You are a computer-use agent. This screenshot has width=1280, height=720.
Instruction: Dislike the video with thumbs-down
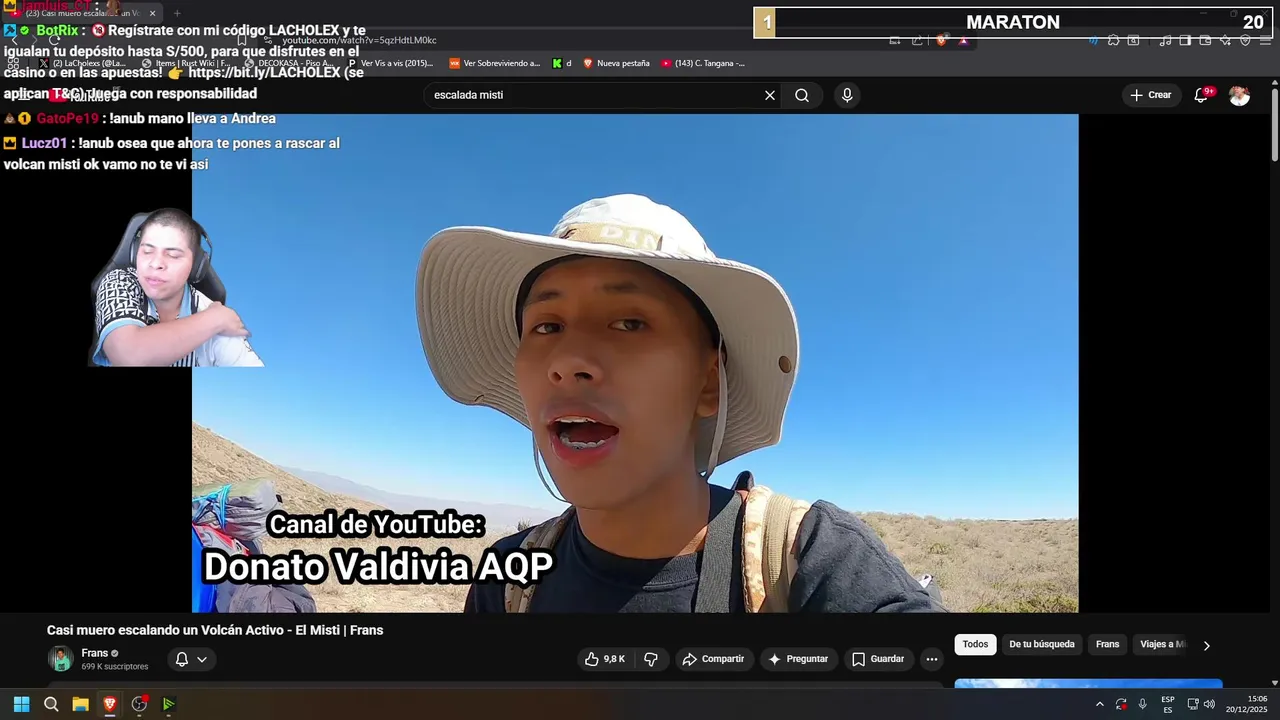click(x=651, y=659)
